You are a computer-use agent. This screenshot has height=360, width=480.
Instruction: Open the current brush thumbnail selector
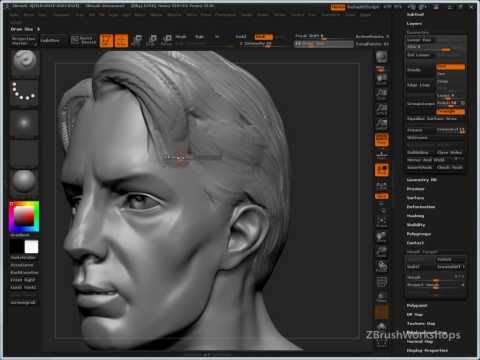coord(24,62)
